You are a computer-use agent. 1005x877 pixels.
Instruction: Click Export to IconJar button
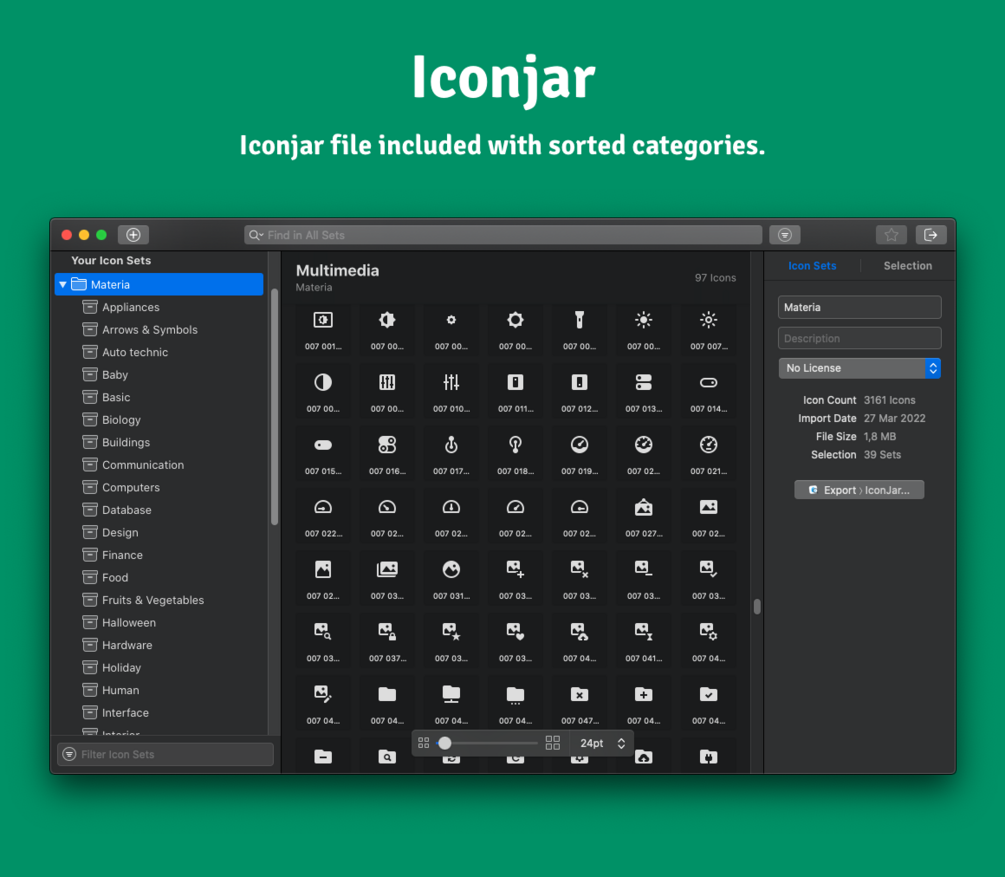tap(859, 490)
